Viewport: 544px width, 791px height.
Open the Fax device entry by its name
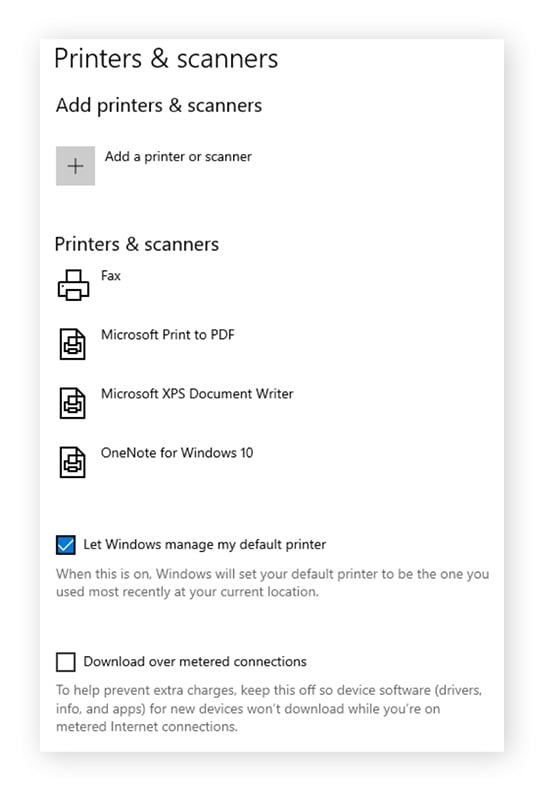point(111,276)
